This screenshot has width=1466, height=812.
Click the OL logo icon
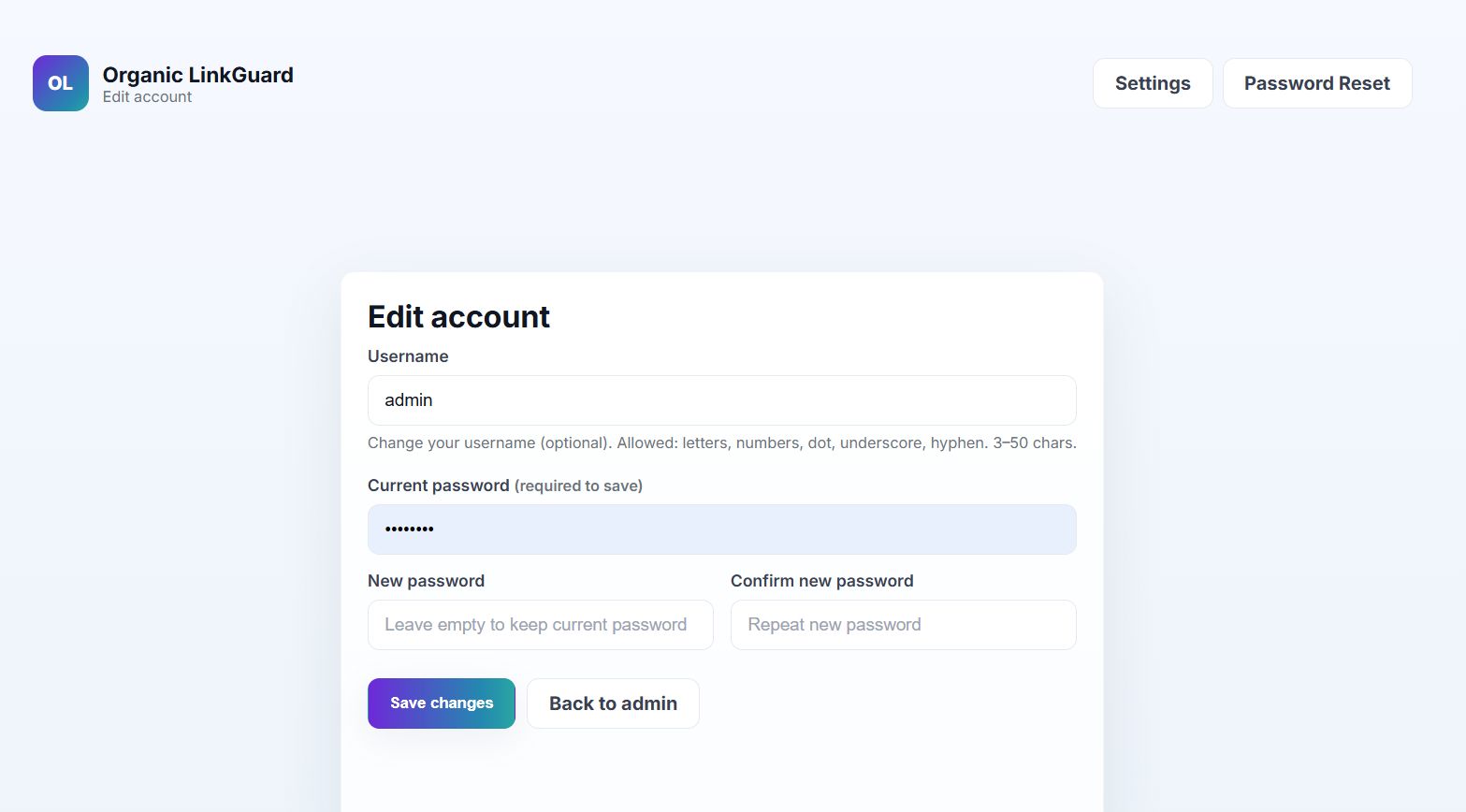61,83
